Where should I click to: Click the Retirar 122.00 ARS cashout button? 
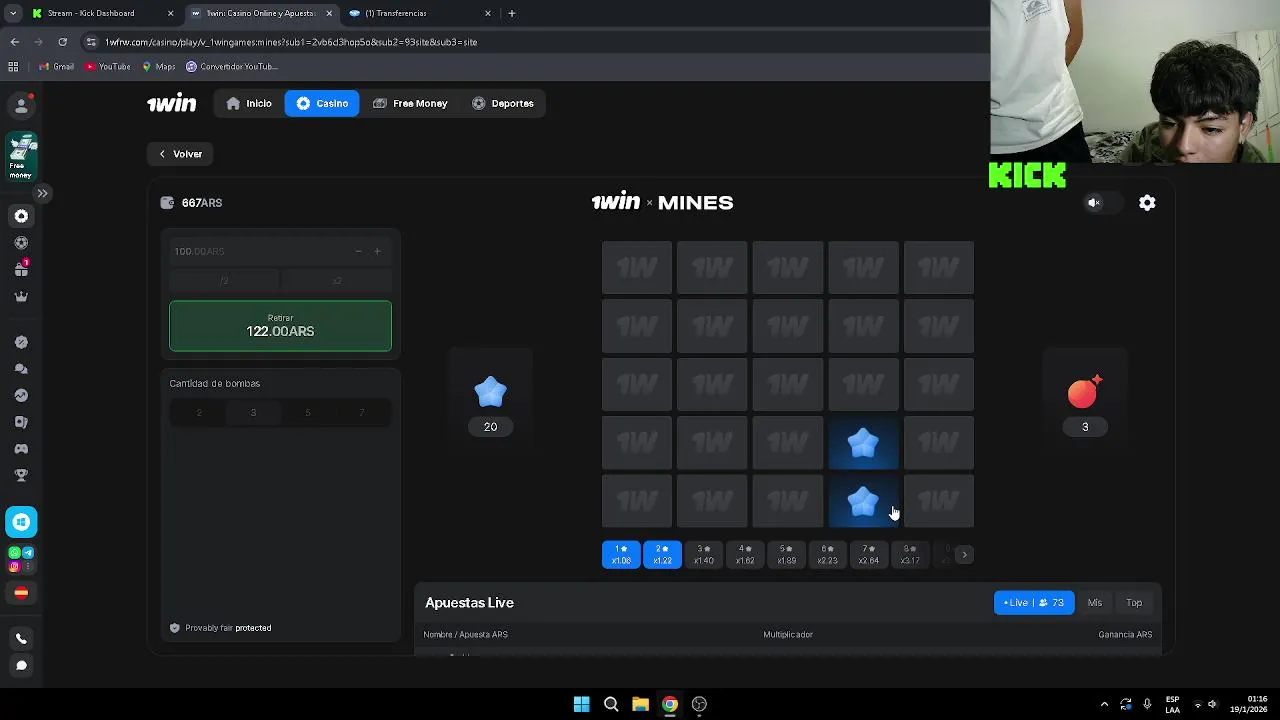pyautogui.click(x=280, y=326)
